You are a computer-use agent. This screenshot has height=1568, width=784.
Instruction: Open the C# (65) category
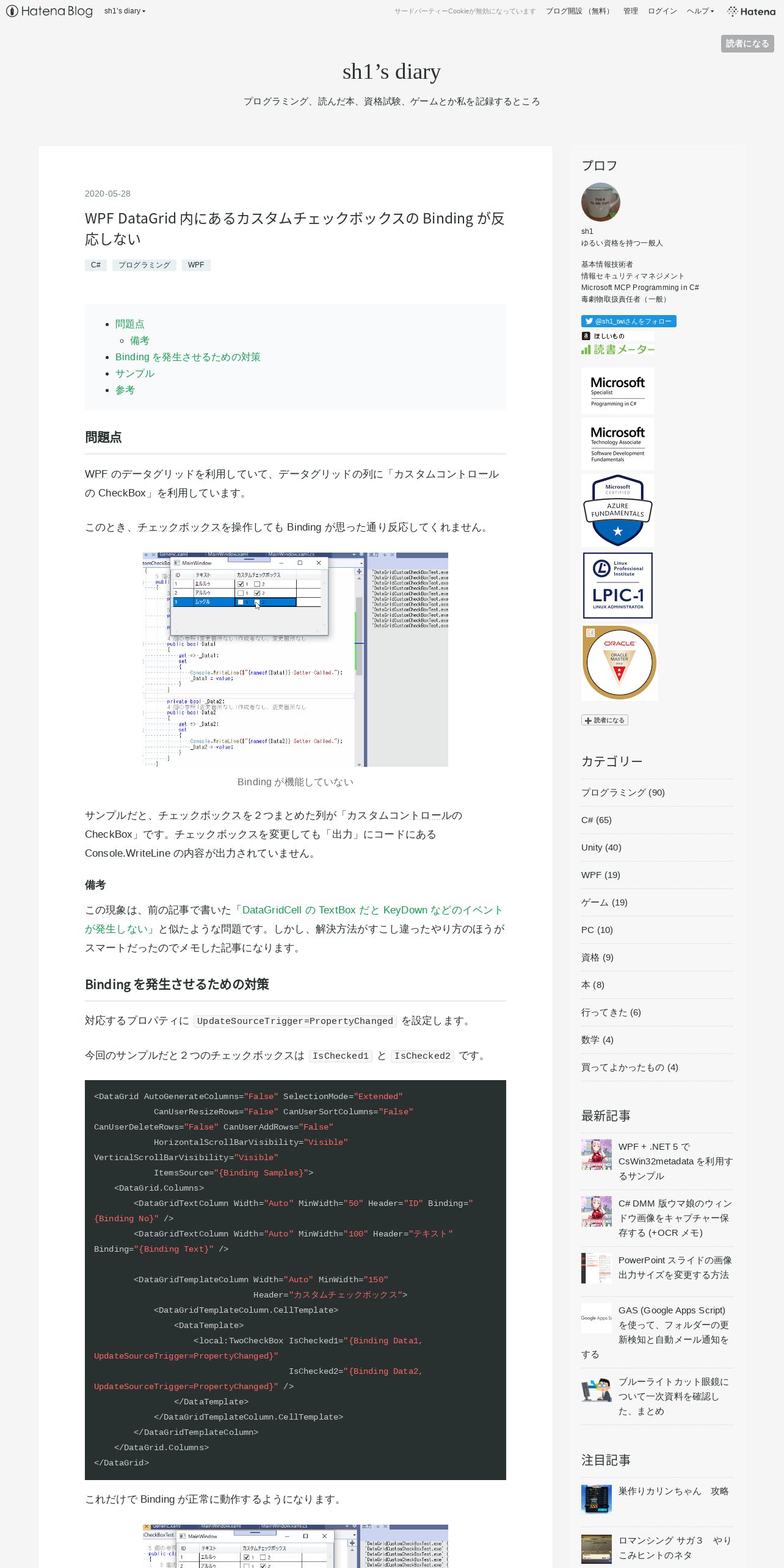pos(596,820)
